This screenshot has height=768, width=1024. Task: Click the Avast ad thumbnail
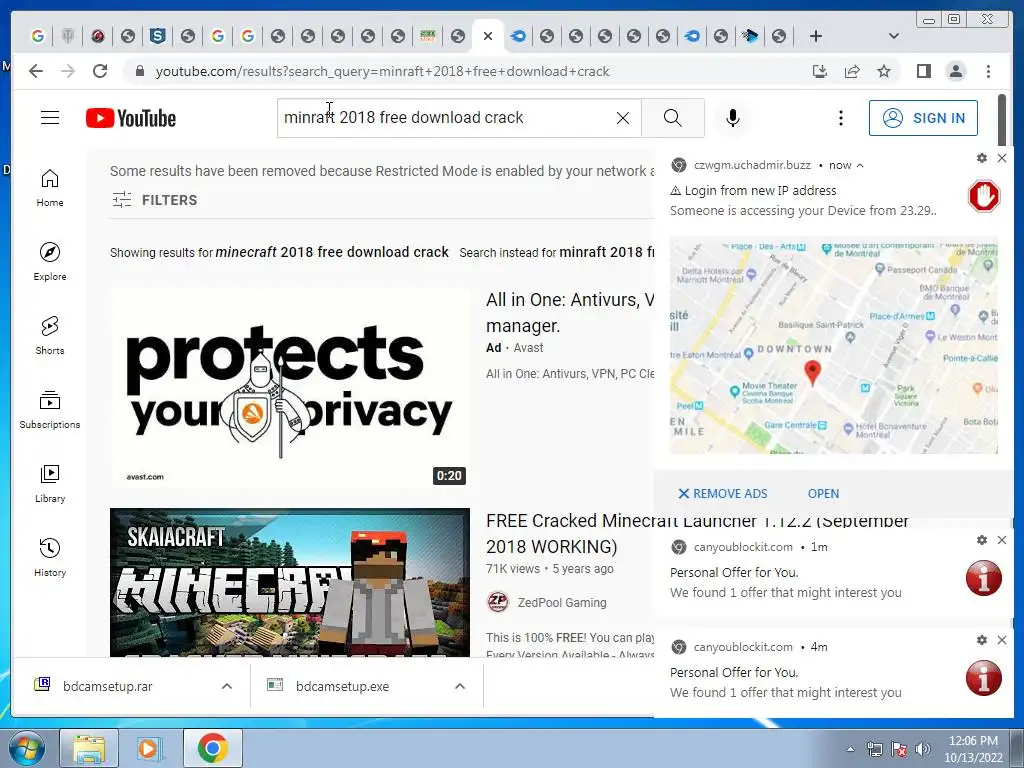coord(290,389)
